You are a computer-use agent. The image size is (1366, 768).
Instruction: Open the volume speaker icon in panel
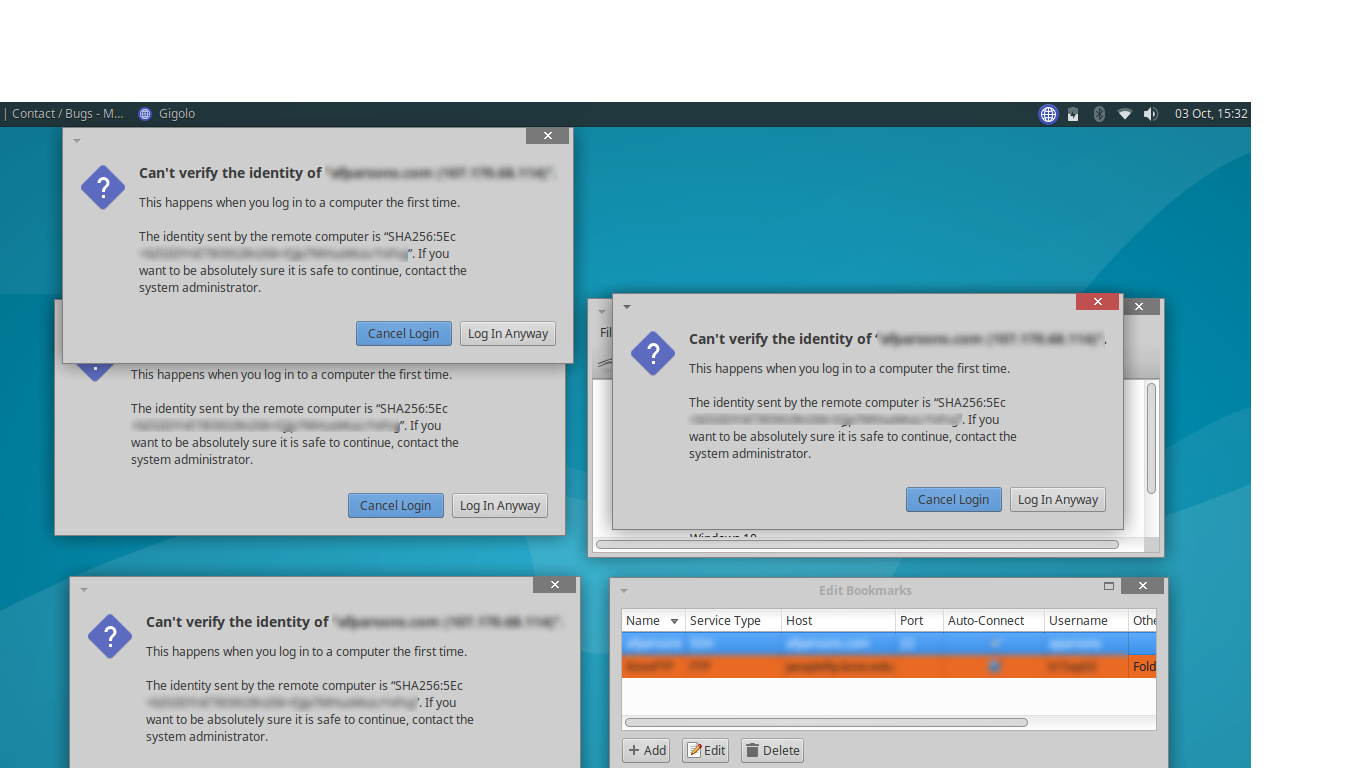pos(1150,114)
